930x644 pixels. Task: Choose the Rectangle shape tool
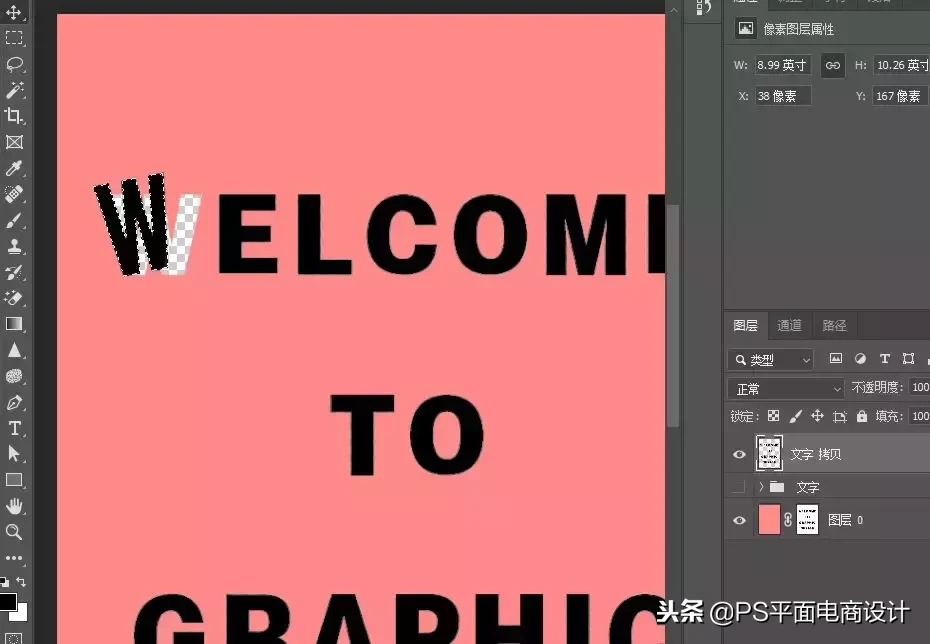pos(14,480)
